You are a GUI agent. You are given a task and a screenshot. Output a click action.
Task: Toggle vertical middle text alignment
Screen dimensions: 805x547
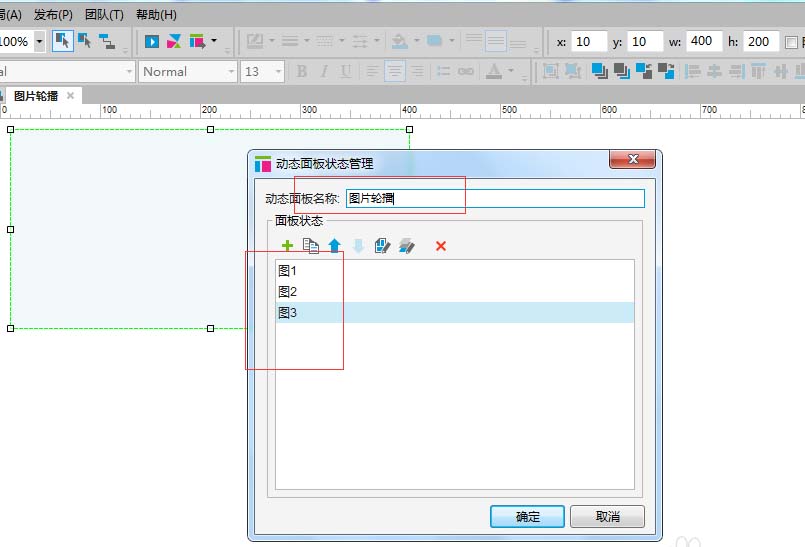pos(496,41)
